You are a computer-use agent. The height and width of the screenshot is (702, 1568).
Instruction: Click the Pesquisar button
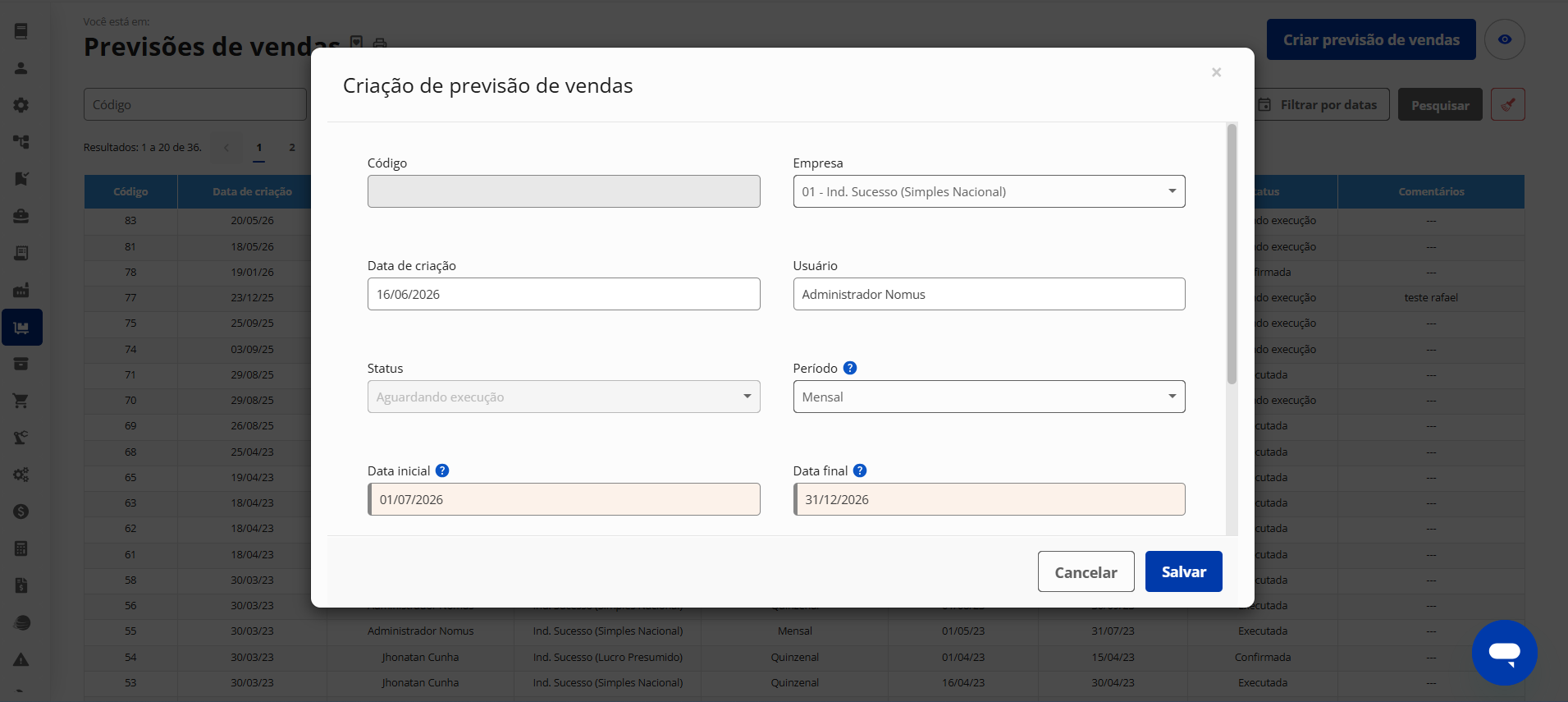click(1440, 104)
